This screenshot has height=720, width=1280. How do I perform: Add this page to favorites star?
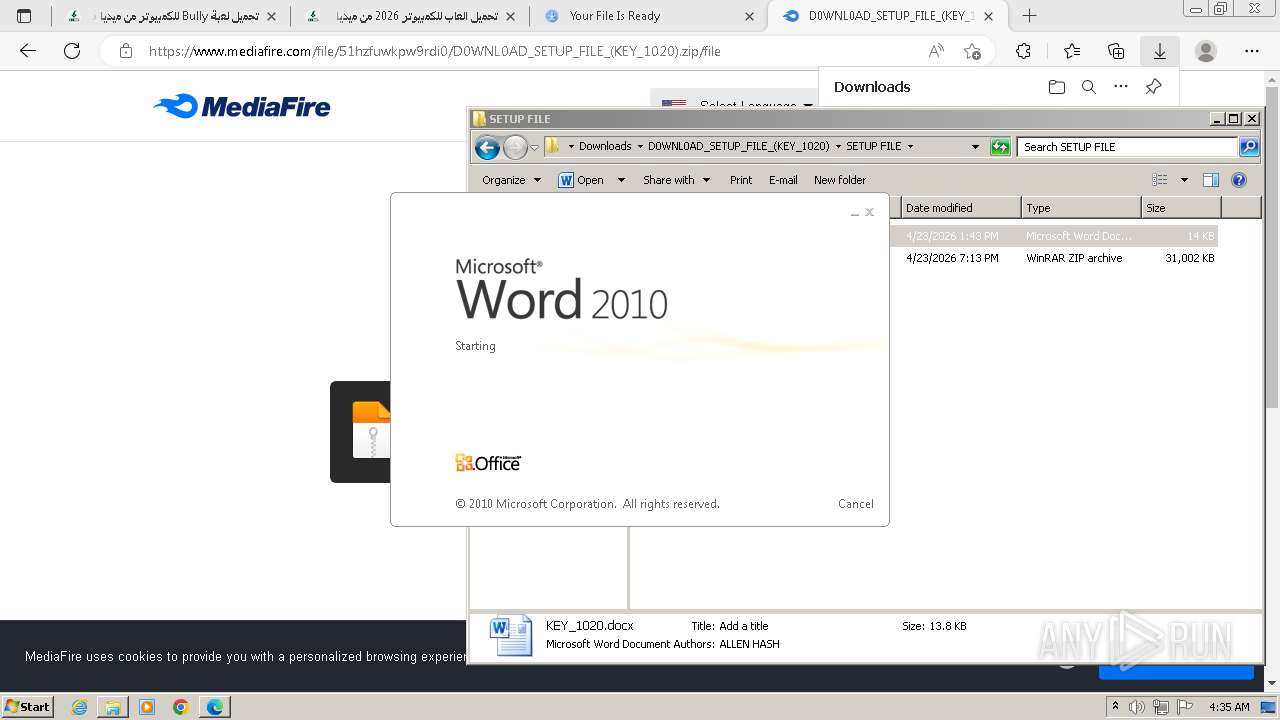coord(972,51)
